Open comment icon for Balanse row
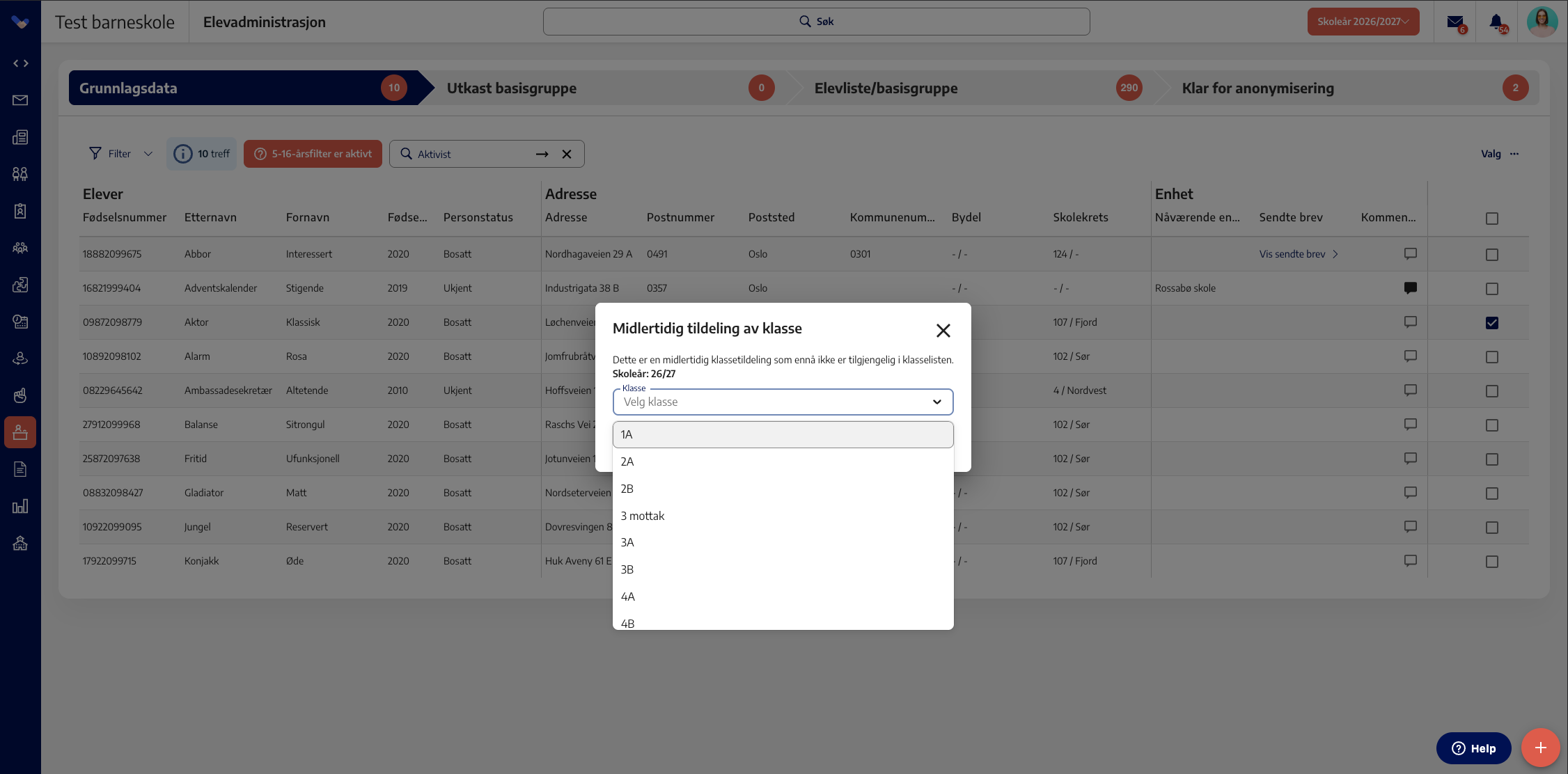The image size is (1568, 774). [x=1411, y=425]
